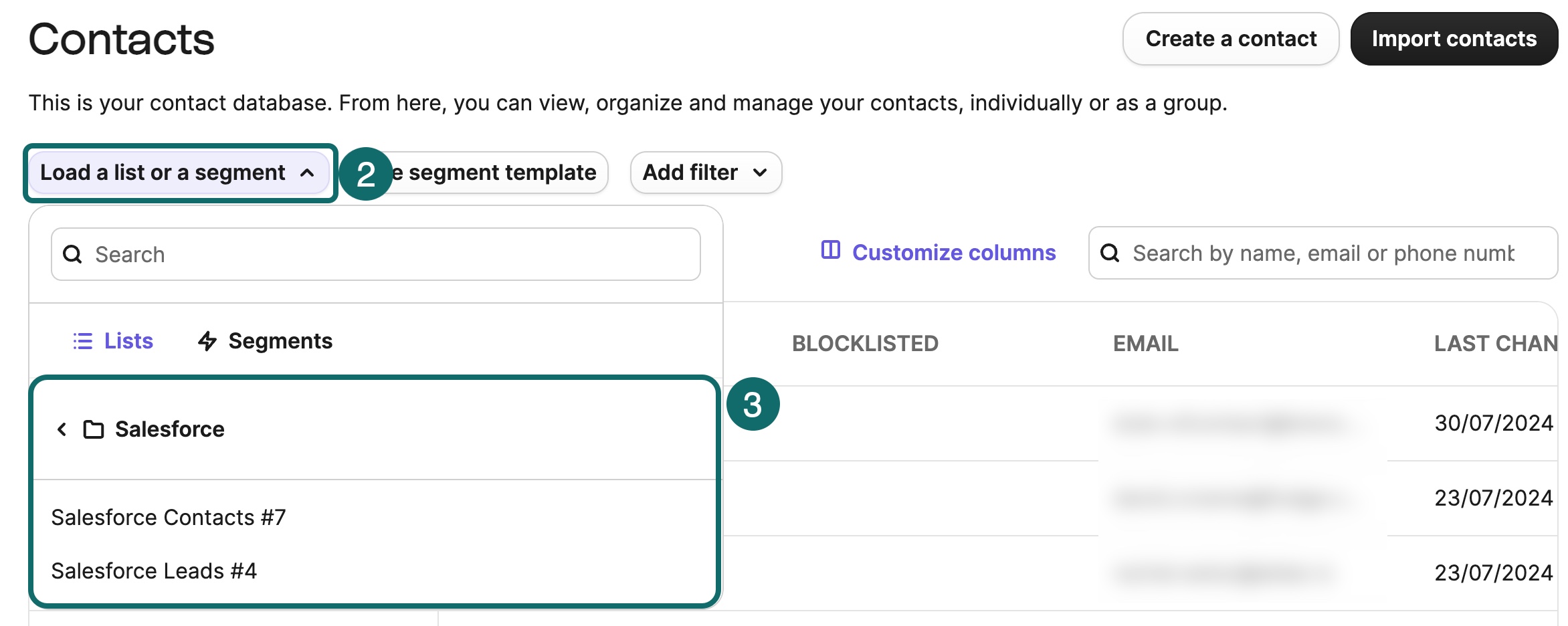Screen dimensions: 1568x626
Task: Click the Create a contact button
Action: 1230,39
